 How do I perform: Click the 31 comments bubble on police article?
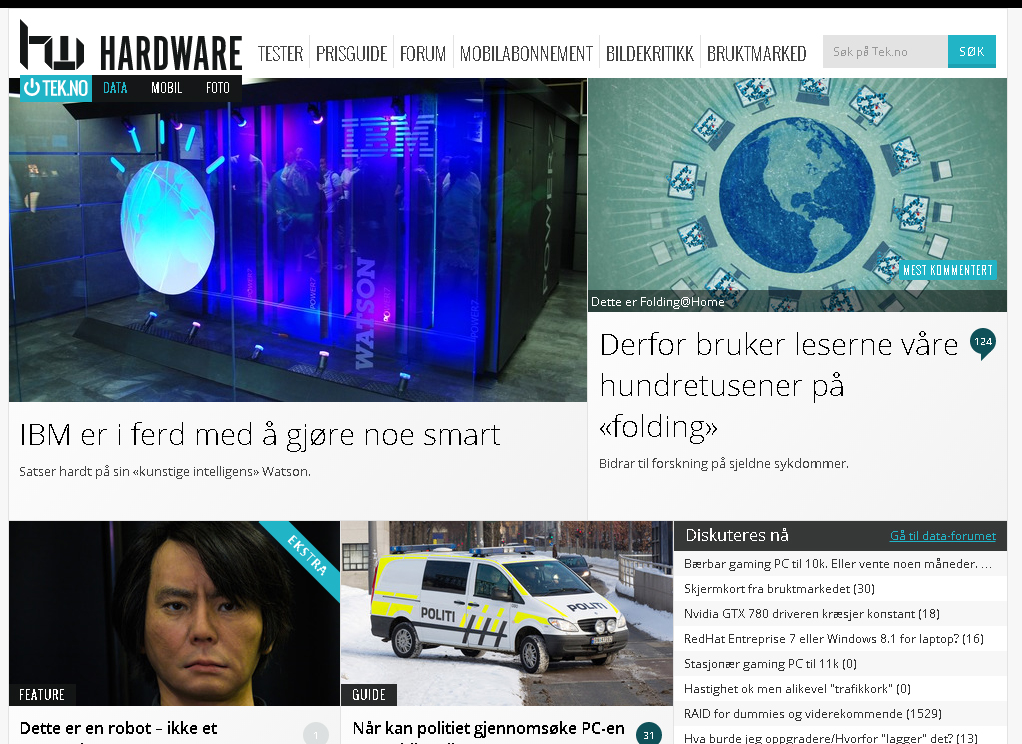(x=649, y=734)
